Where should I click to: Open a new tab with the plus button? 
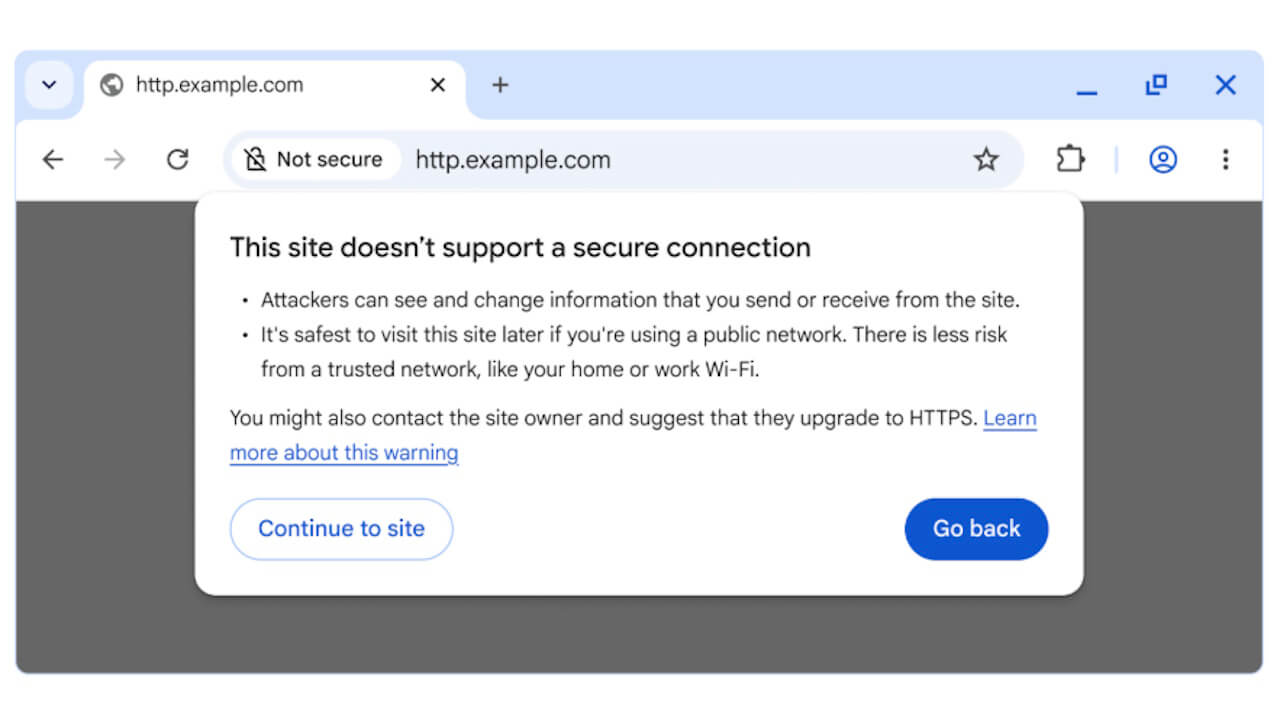click(500, 85)
